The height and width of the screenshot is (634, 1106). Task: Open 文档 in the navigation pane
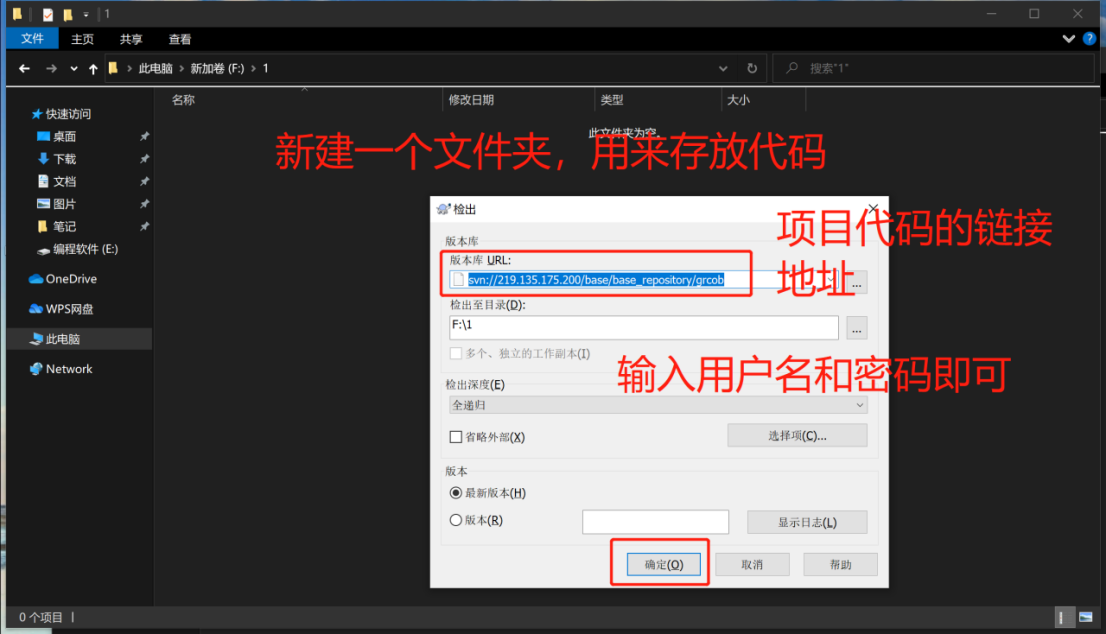pos(64,181)
